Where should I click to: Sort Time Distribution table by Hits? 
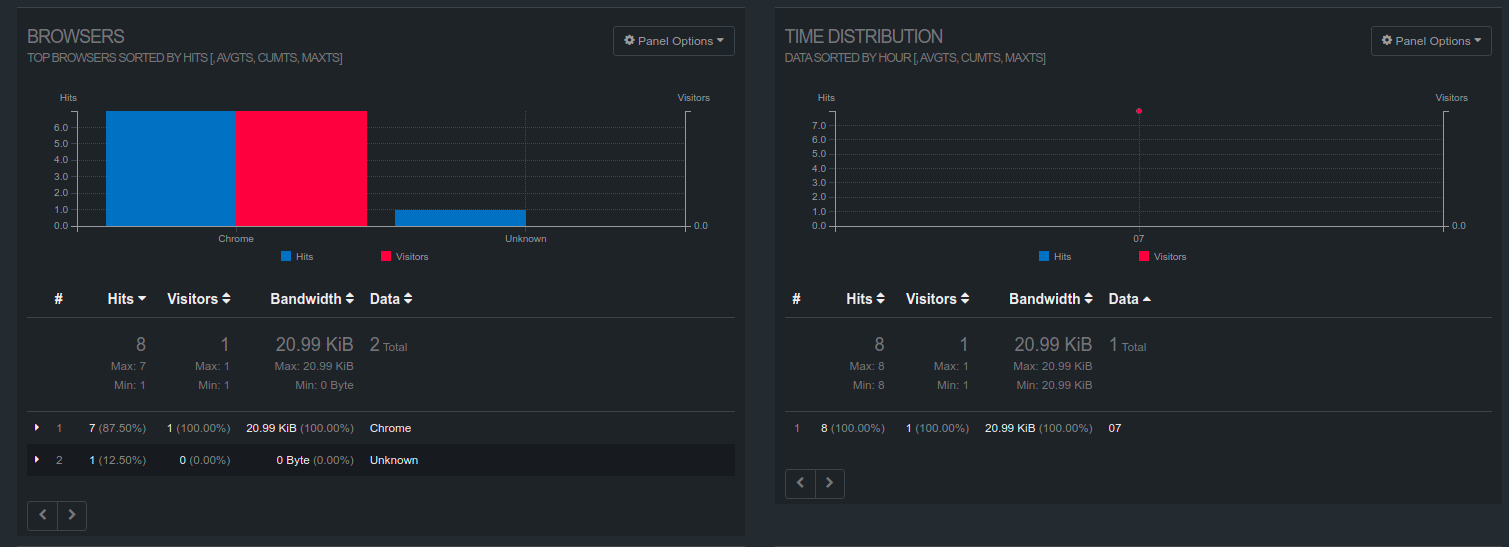[x=866, y=299]
